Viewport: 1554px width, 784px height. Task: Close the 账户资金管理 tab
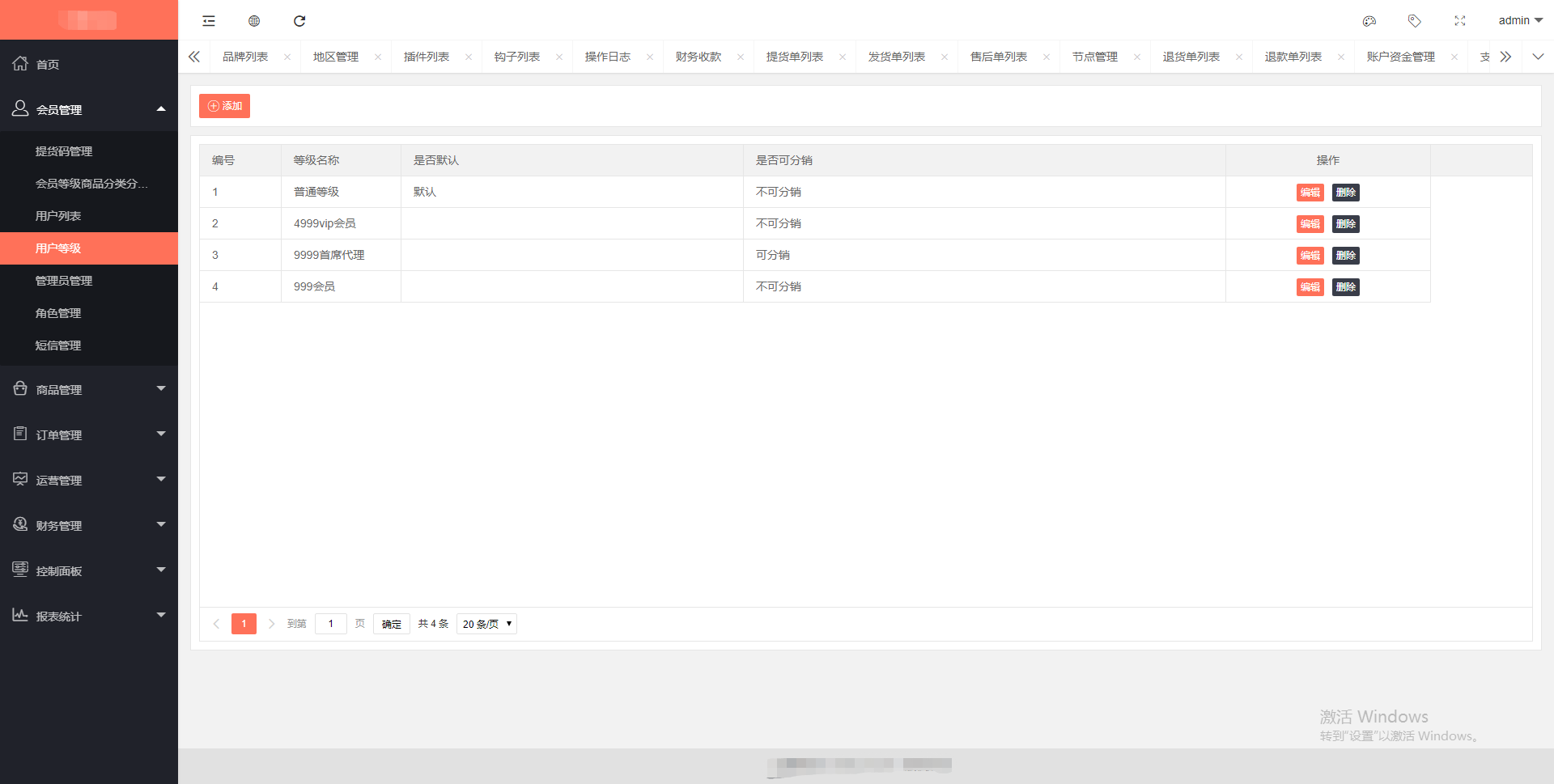point(1454,57)
